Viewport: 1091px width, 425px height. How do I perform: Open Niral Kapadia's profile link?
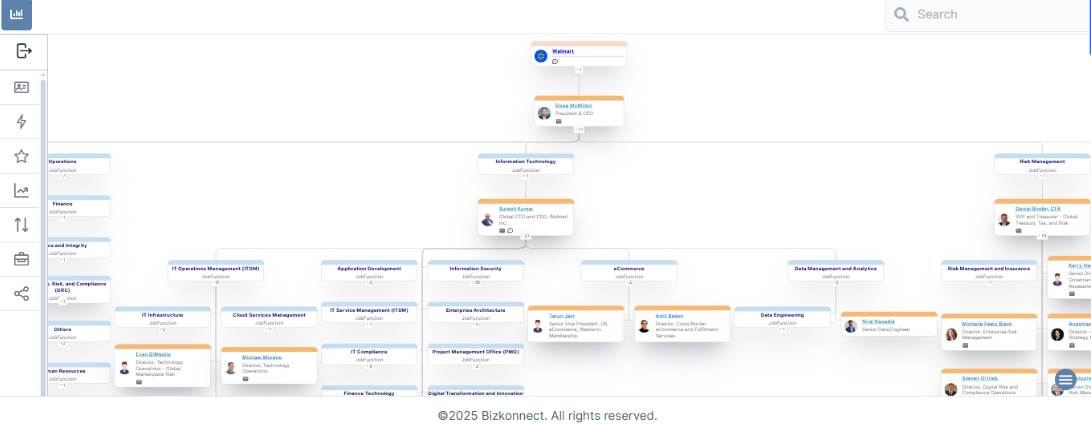[878, 321]
